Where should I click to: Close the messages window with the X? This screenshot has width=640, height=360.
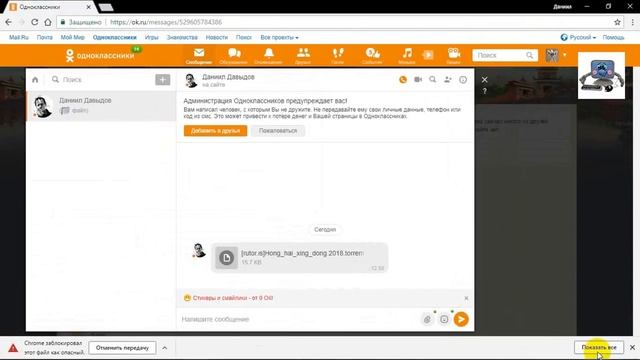pyautogui.click(x=484, y=80)
